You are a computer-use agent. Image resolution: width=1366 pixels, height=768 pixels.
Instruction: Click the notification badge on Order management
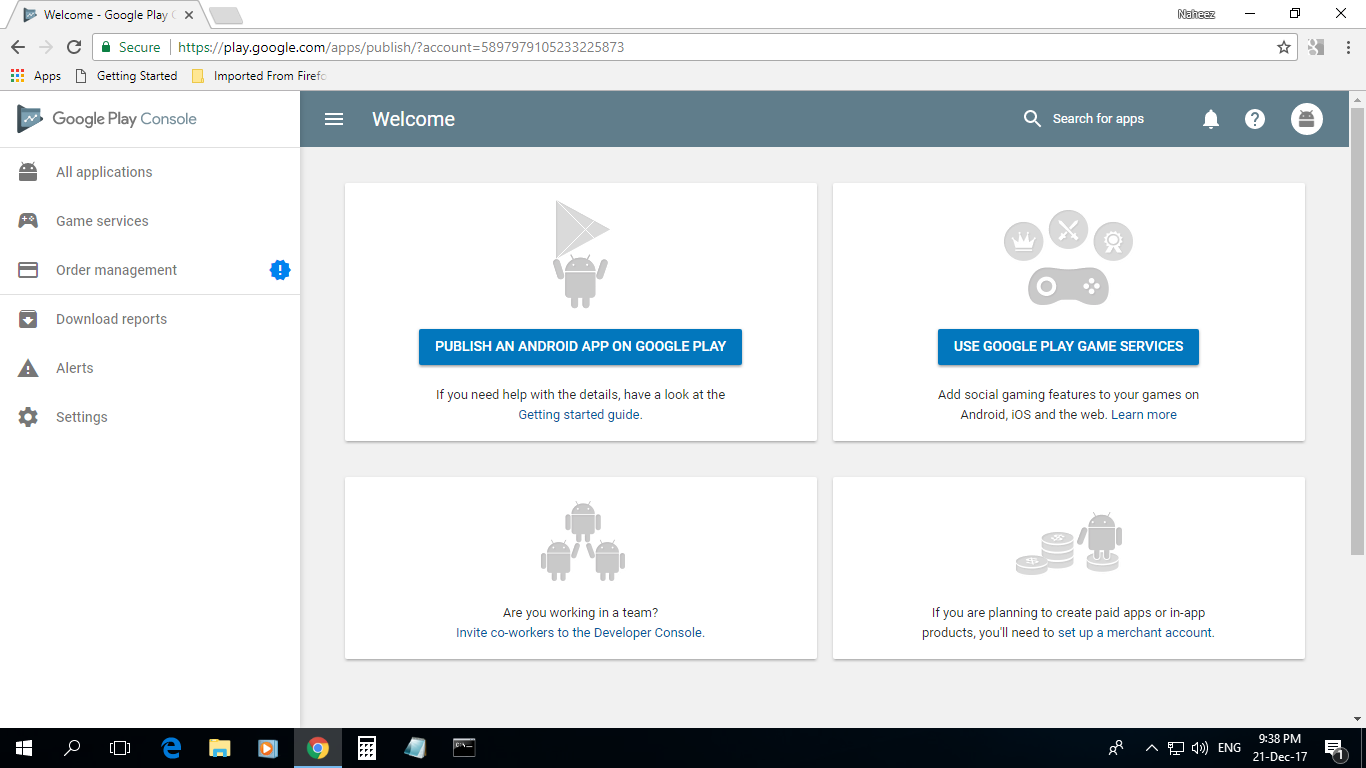click(280, 269)
